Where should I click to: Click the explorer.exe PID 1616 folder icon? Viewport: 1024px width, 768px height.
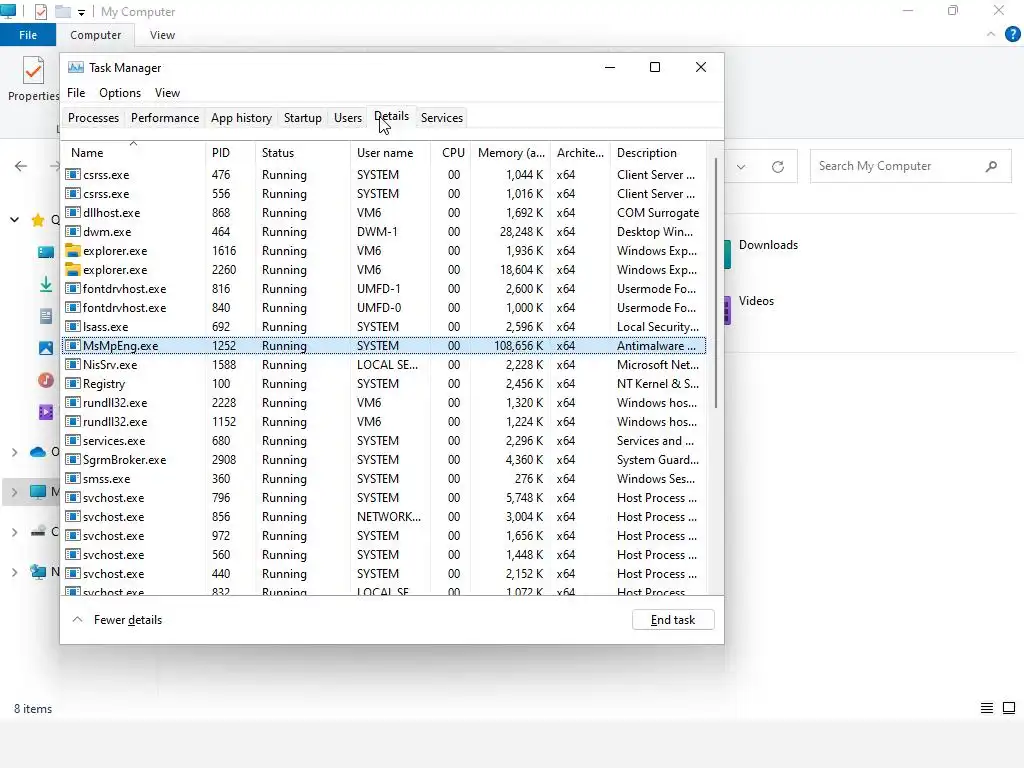(x=72, y=250)
